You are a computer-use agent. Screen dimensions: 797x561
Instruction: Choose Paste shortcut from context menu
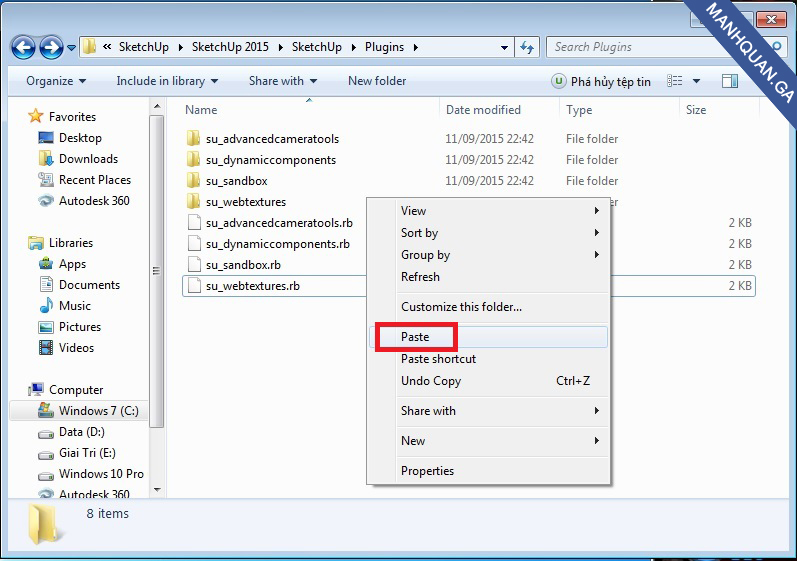point(488,359)
